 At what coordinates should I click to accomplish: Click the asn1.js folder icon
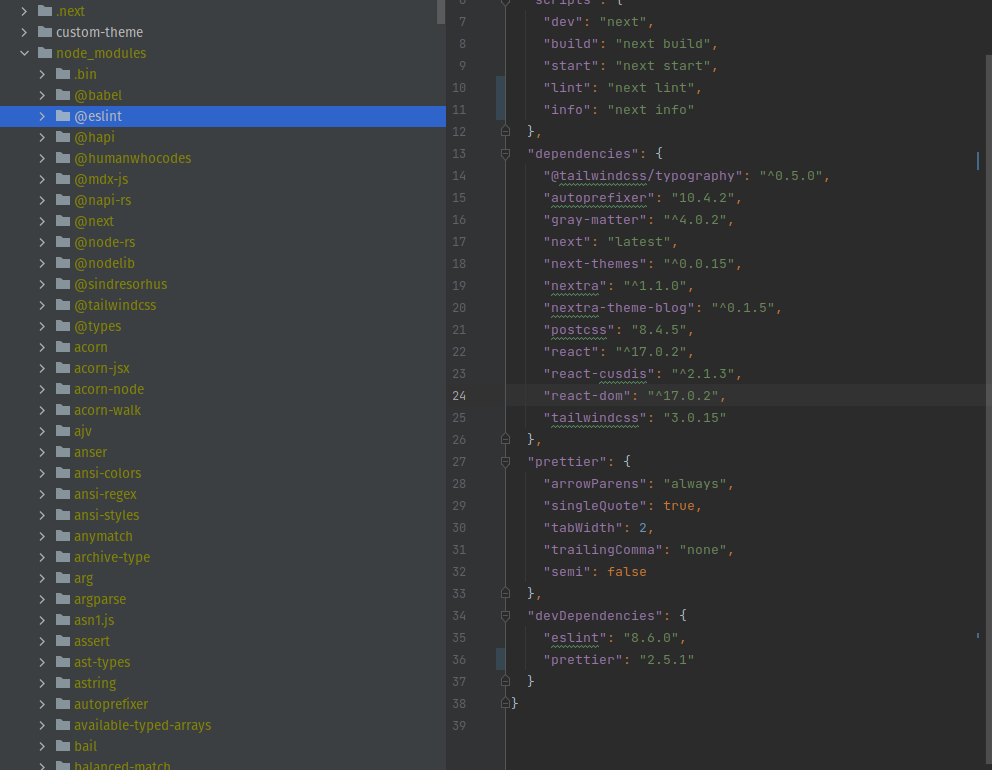[62, 620]
